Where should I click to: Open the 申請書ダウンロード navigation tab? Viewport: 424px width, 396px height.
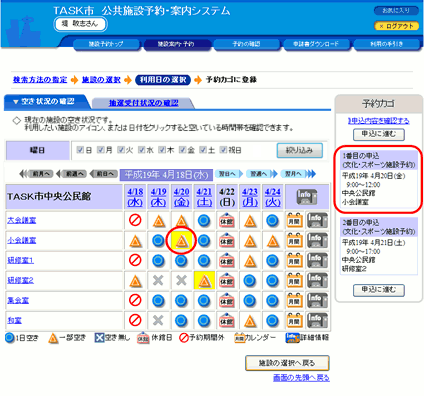tap(316, 44)
